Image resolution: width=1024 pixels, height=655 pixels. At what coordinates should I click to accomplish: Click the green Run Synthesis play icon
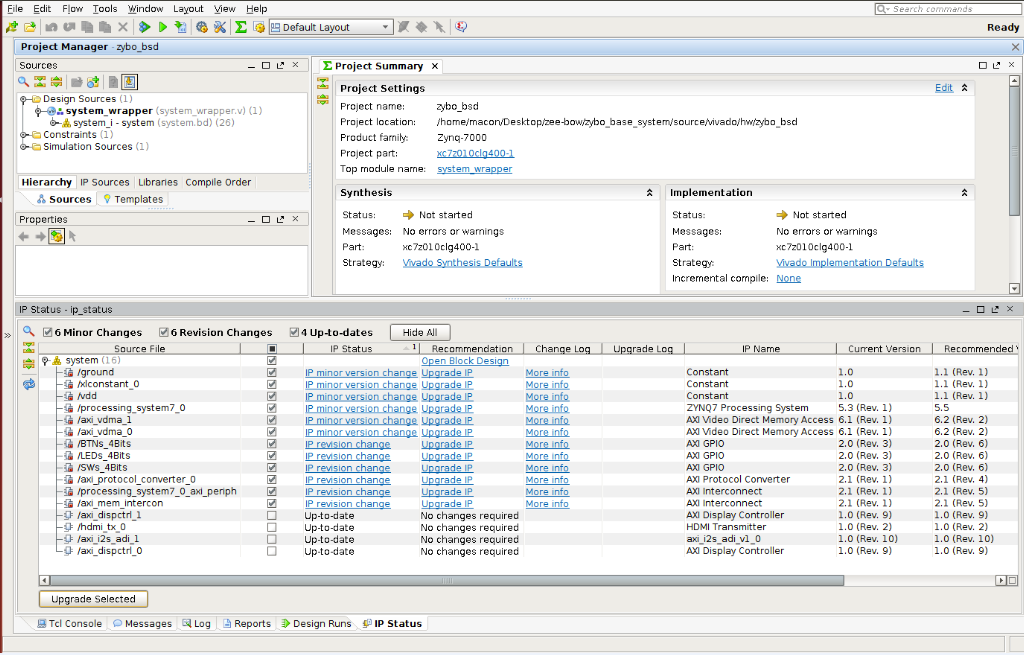[163, 27]
